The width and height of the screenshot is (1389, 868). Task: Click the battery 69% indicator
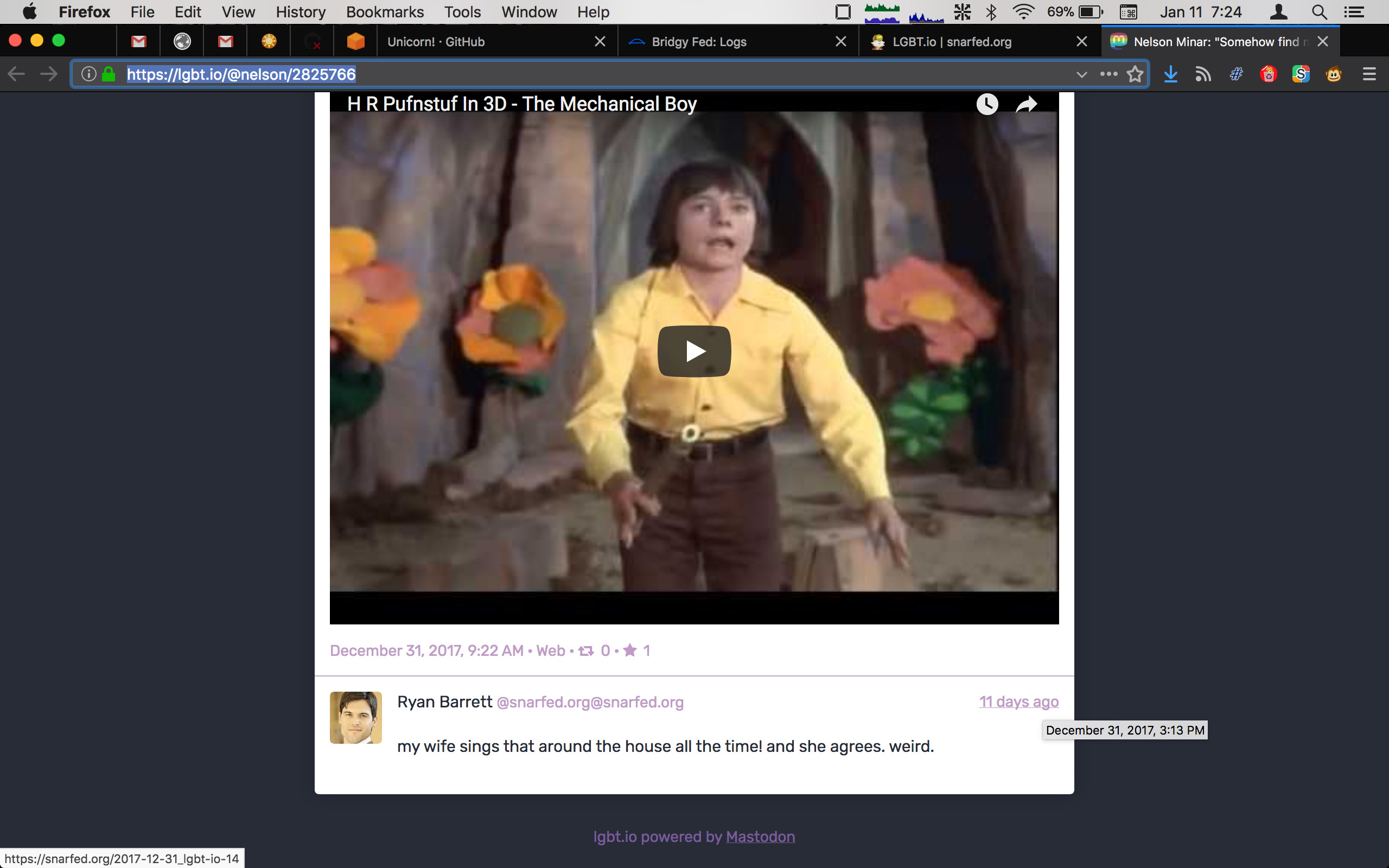pyautogui.click(x=1075, y=12)
